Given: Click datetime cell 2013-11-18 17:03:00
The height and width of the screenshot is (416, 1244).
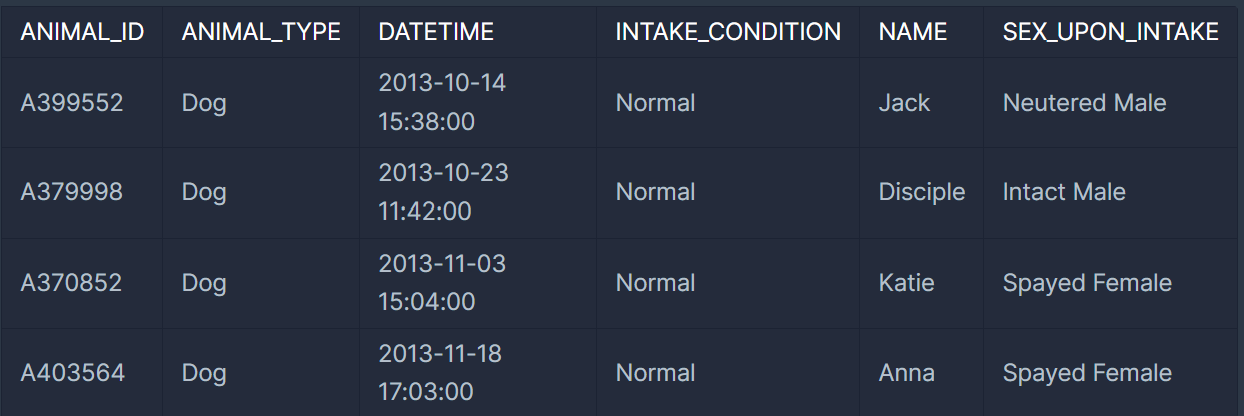Looking at the screenshot, I should click(x=440, y=372).
